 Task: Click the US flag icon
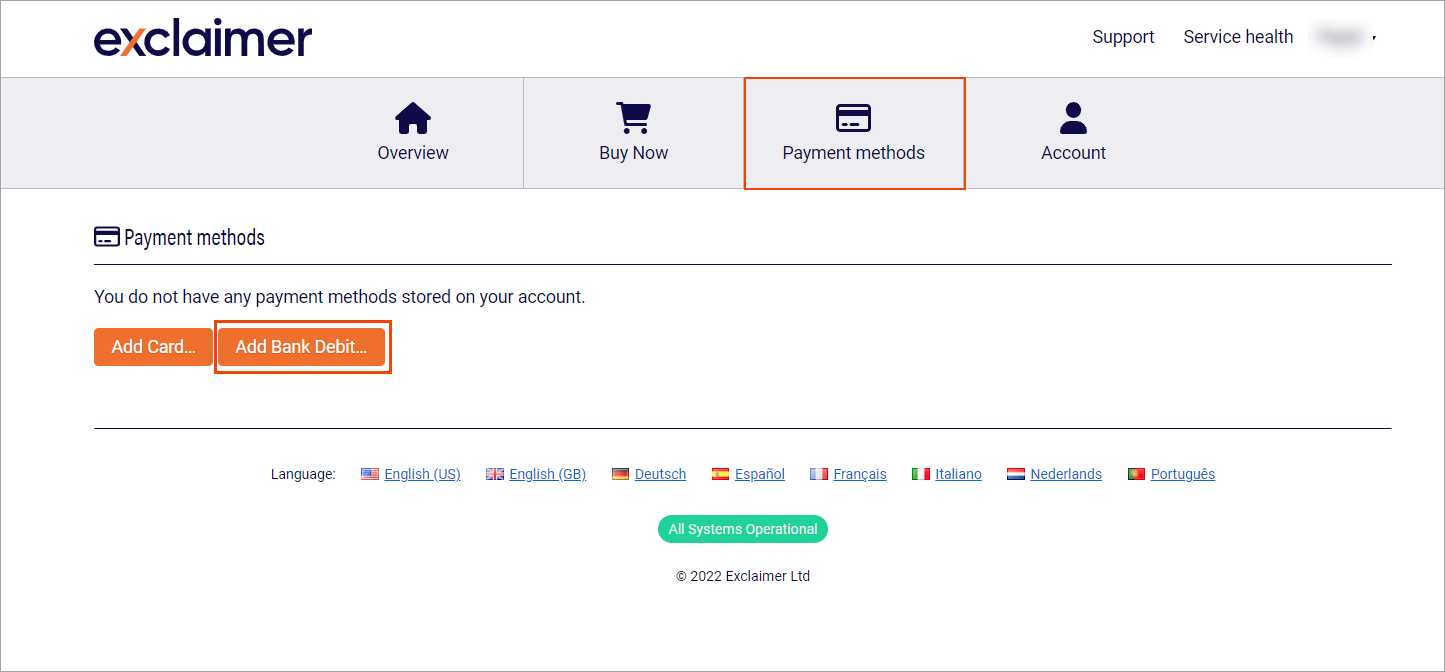[370, 474]
